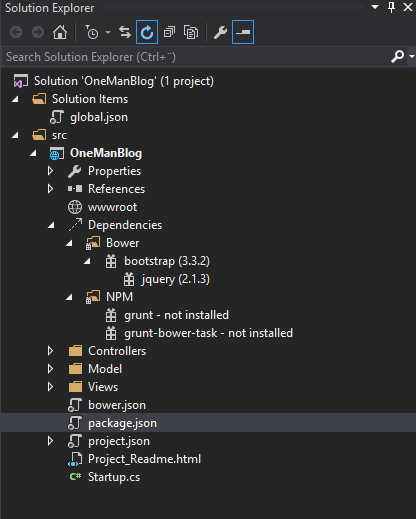
Task: Click the Dependencies arrow icon
Action: (x=75, y=225)
